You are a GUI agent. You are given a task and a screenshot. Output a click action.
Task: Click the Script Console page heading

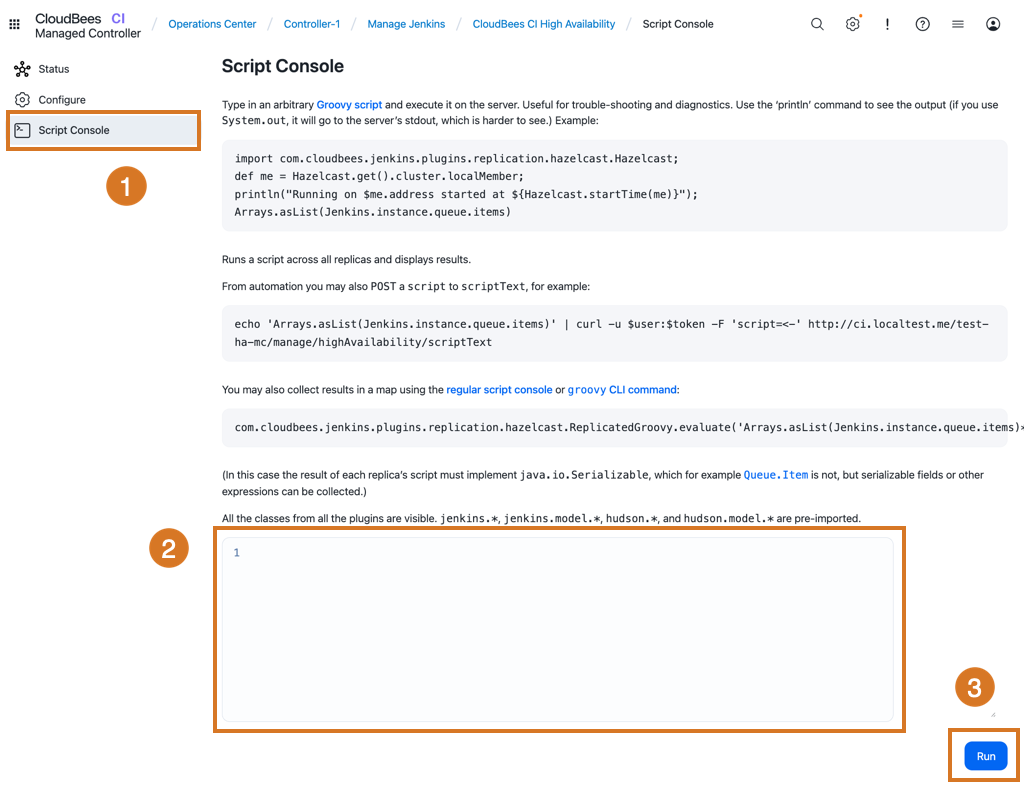(x=283, y=66)
